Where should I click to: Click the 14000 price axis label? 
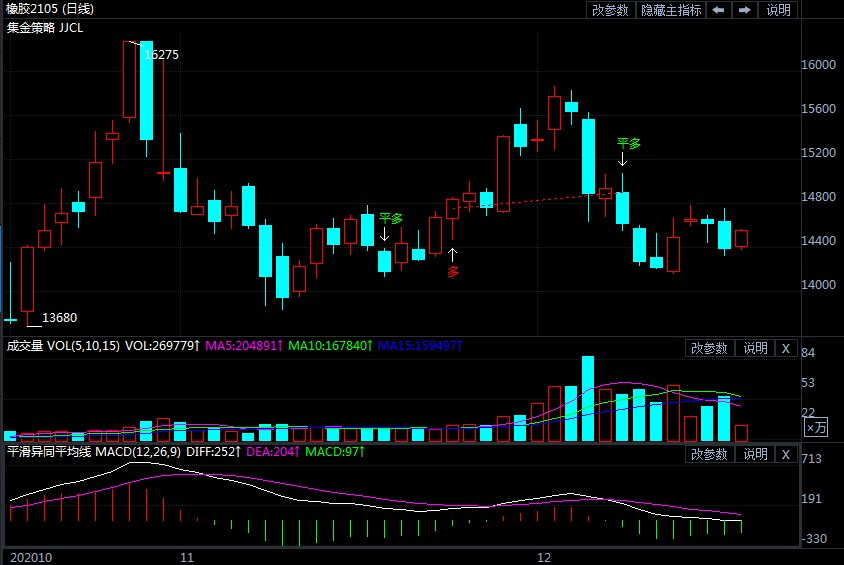(x=818, y=285)
